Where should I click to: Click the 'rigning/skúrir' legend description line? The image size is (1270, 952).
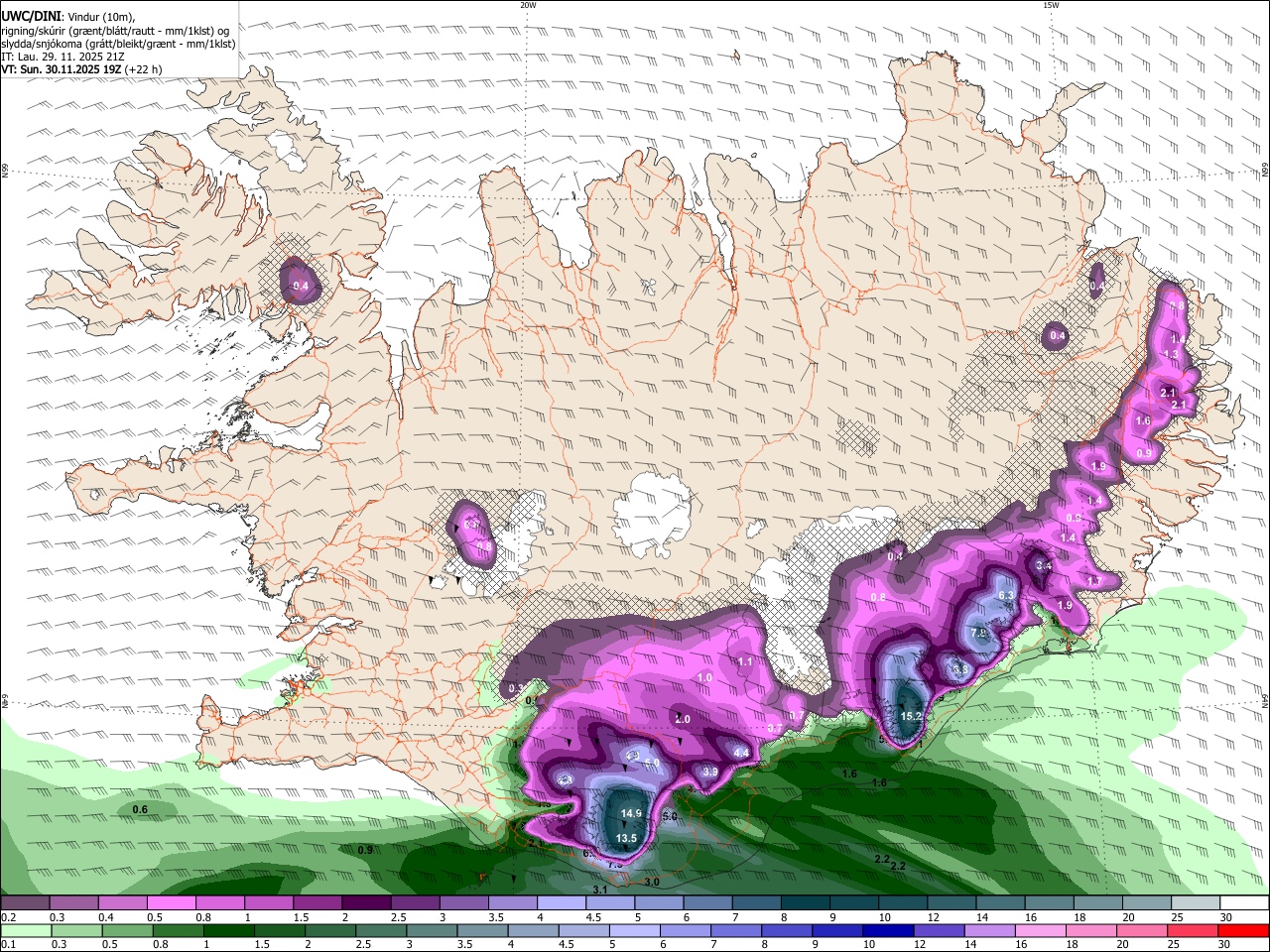tap(115, 31)
